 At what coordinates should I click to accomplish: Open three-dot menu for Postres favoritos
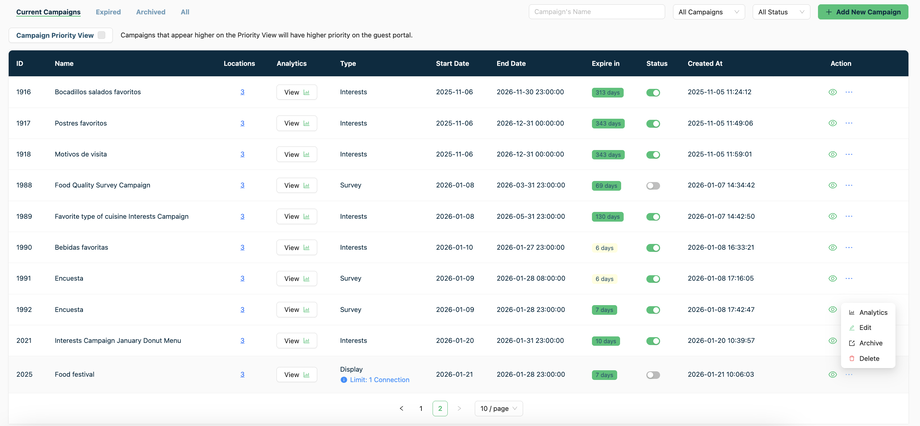tap(849, 123)
